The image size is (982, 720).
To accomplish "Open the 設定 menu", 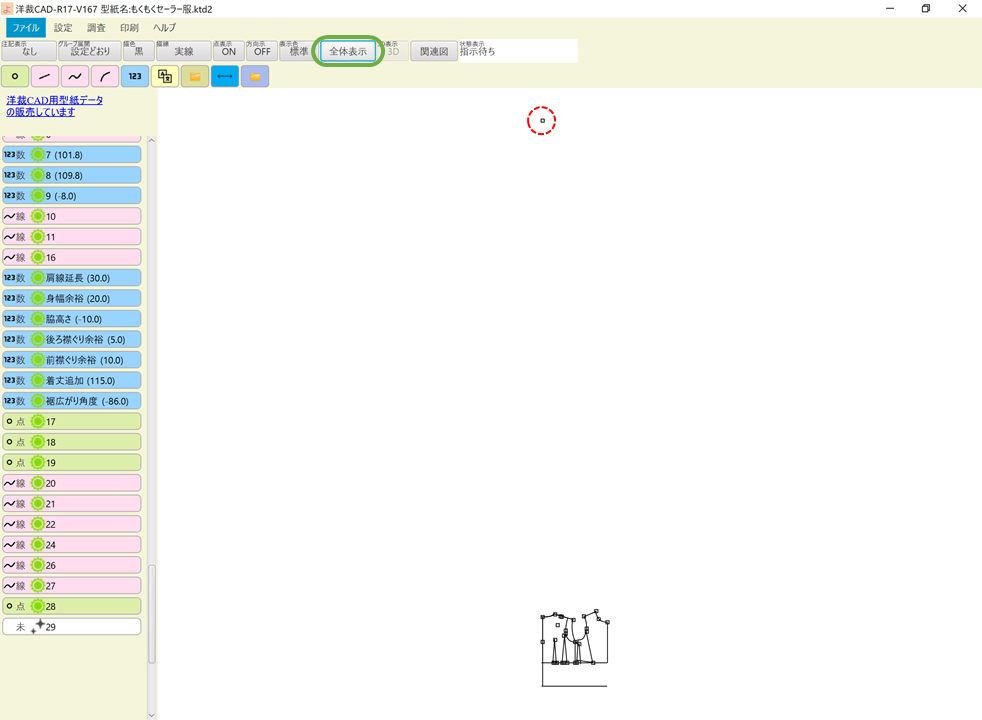I will pos(62,27).
